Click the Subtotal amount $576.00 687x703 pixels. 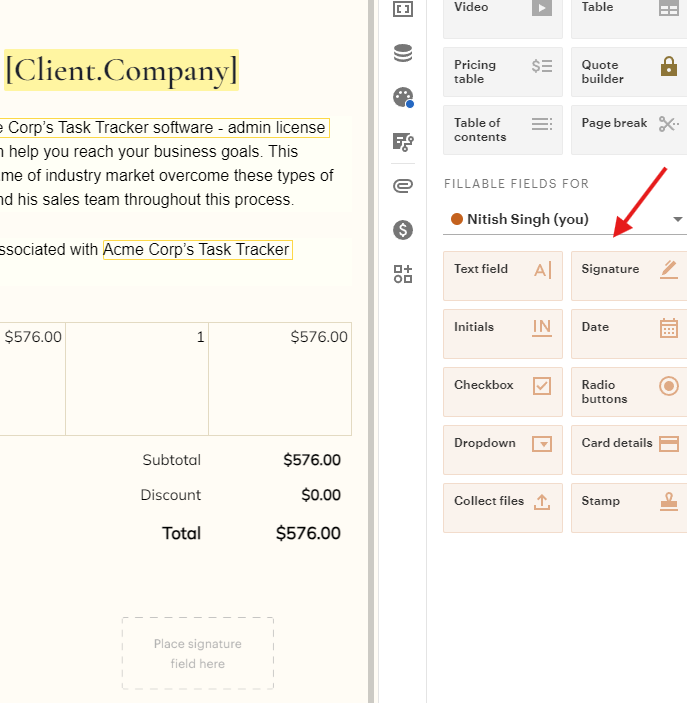tap(312, 460)
